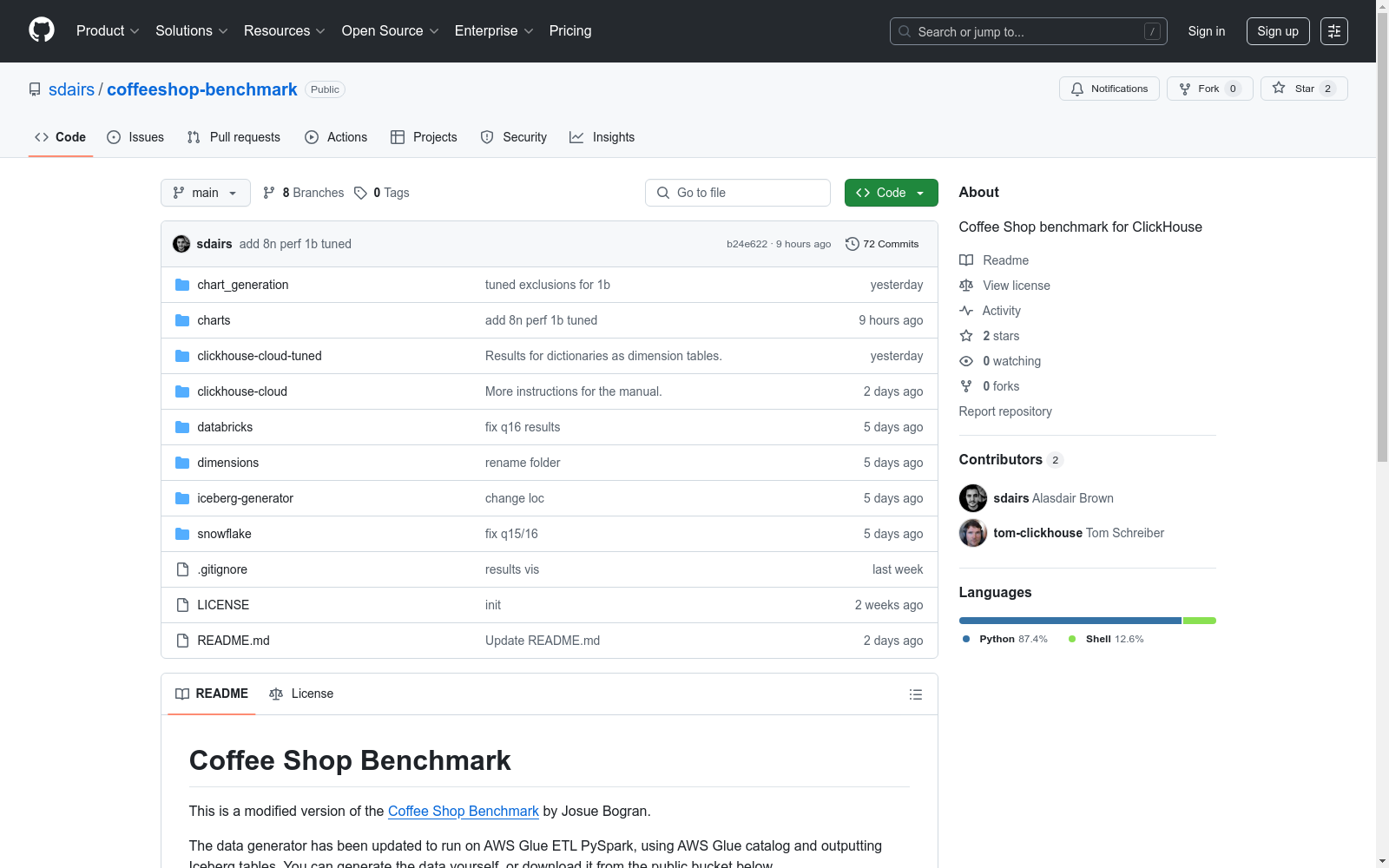Click the book icon beside Readme
This screenshot has height=868, width=1389.
point(966,260)
